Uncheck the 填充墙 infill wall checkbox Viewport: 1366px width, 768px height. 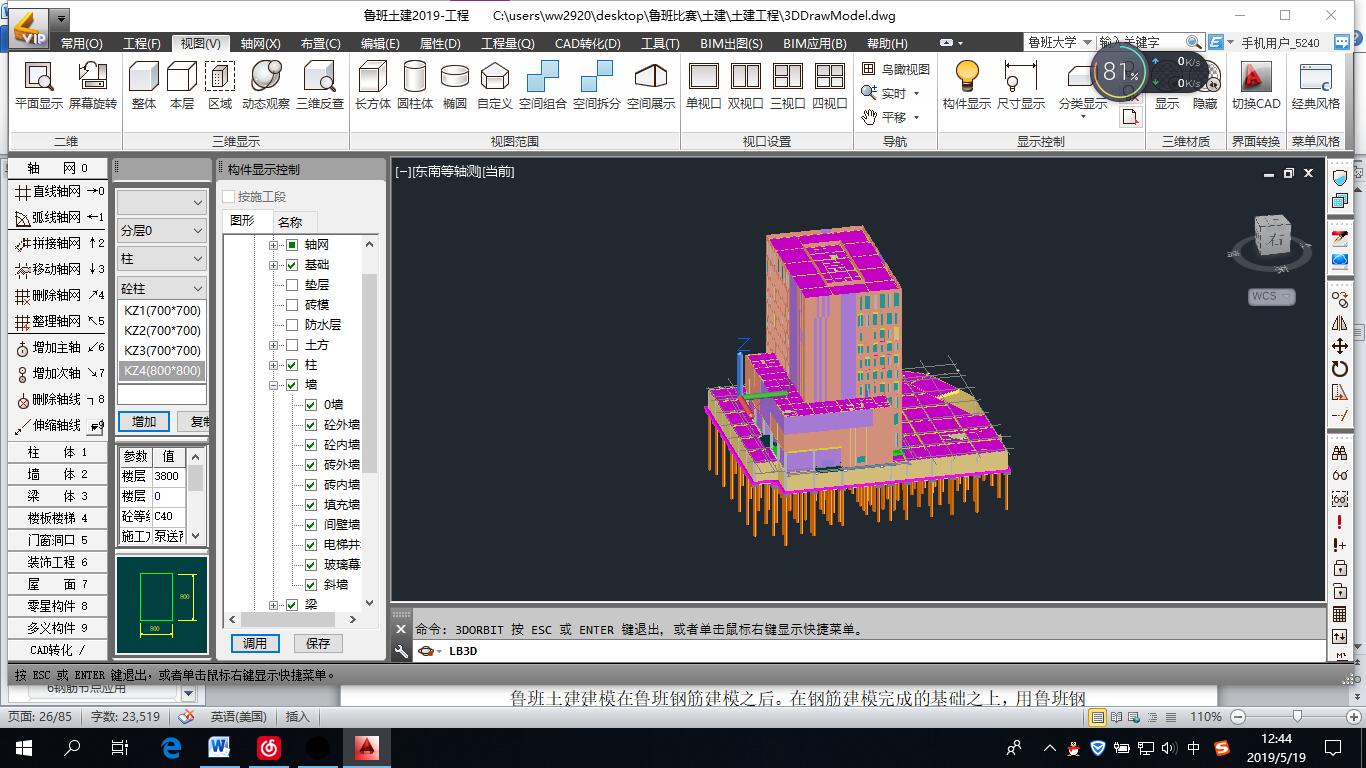pyautogui.click(x=311, y=505)
